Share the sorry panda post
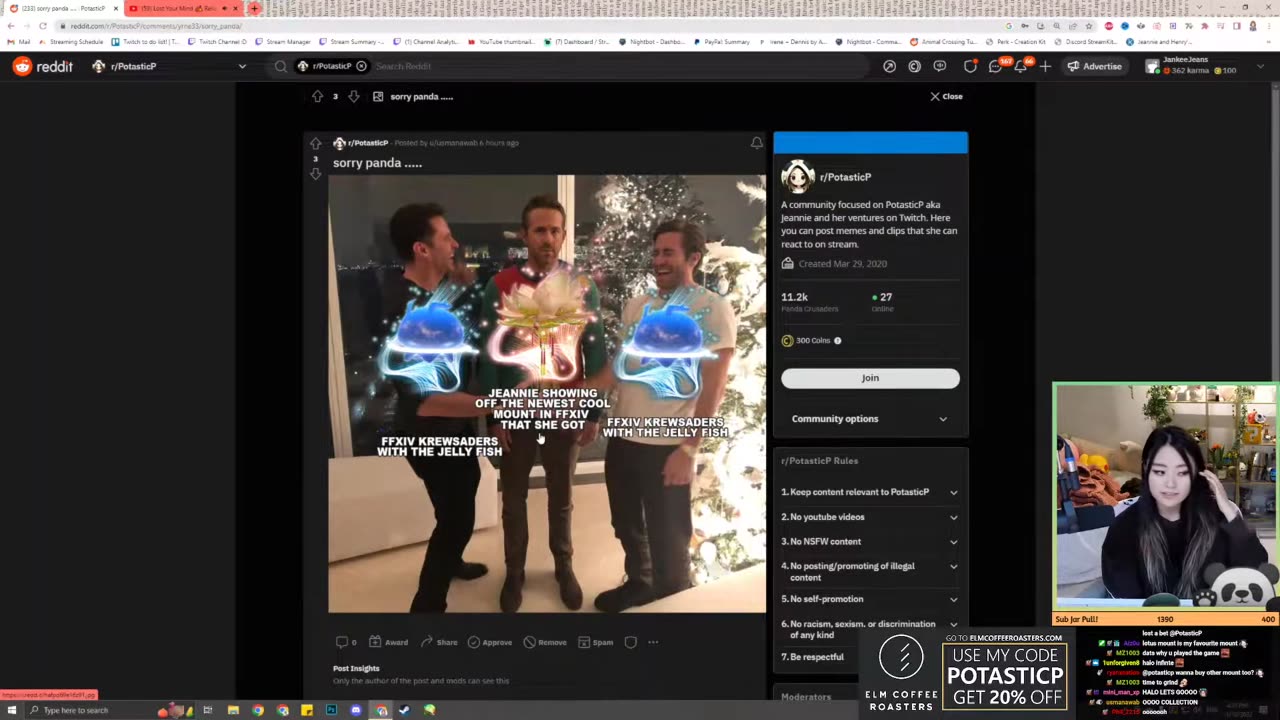The height and width of the screenshot is (720, 1280). pyautogui.click(x=439, y=642)
